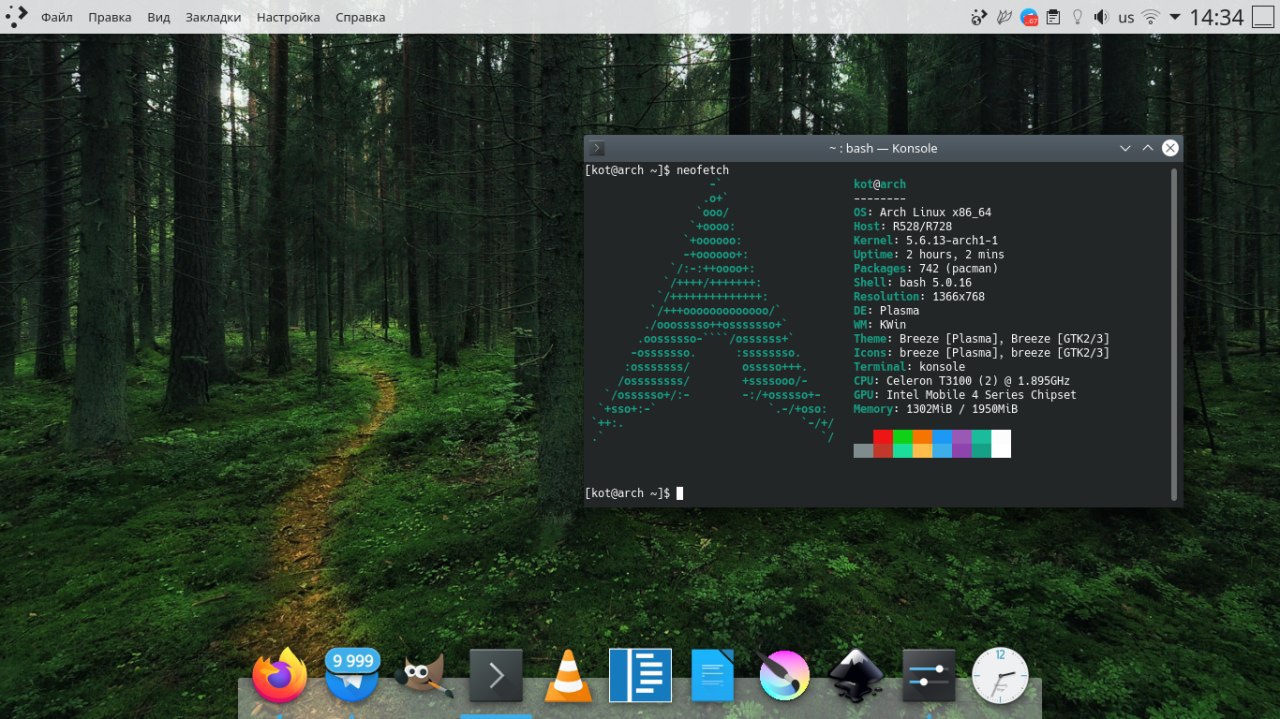Open the Правка menu
The height and width of the screenshot is (719, 1280).
click(109, 17)
